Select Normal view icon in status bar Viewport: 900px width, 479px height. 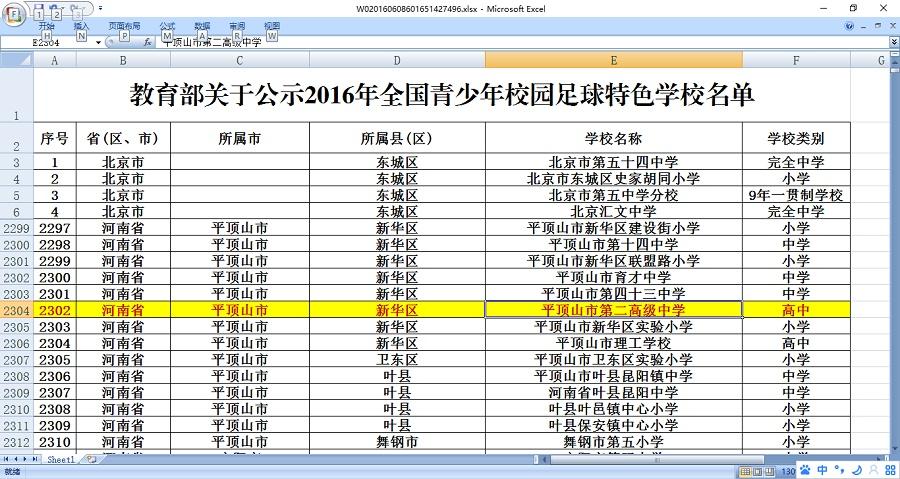point(745,472)
